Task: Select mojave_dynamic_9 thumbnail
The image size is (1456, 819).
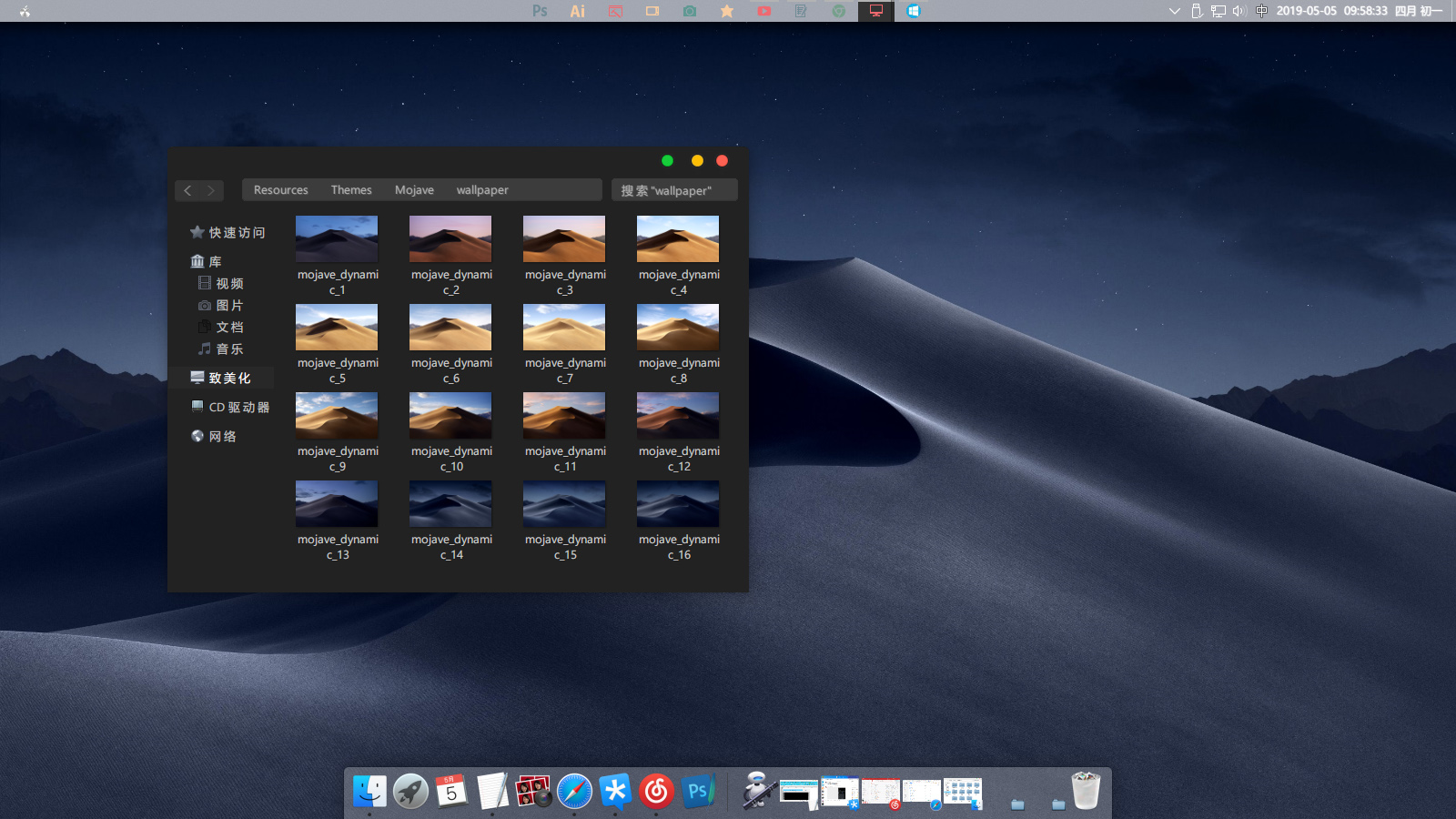Action: (337, 415)
